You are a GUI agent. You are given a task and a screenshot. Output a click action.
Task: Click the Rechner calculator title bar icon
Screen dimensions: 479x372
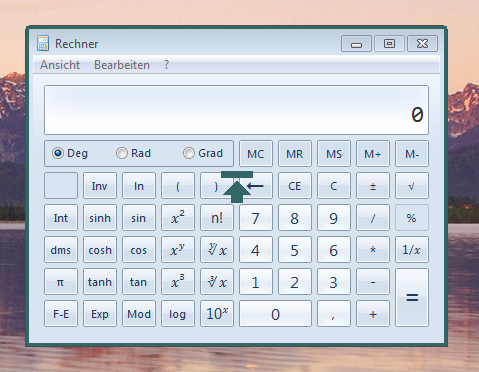tap(43, 43)
